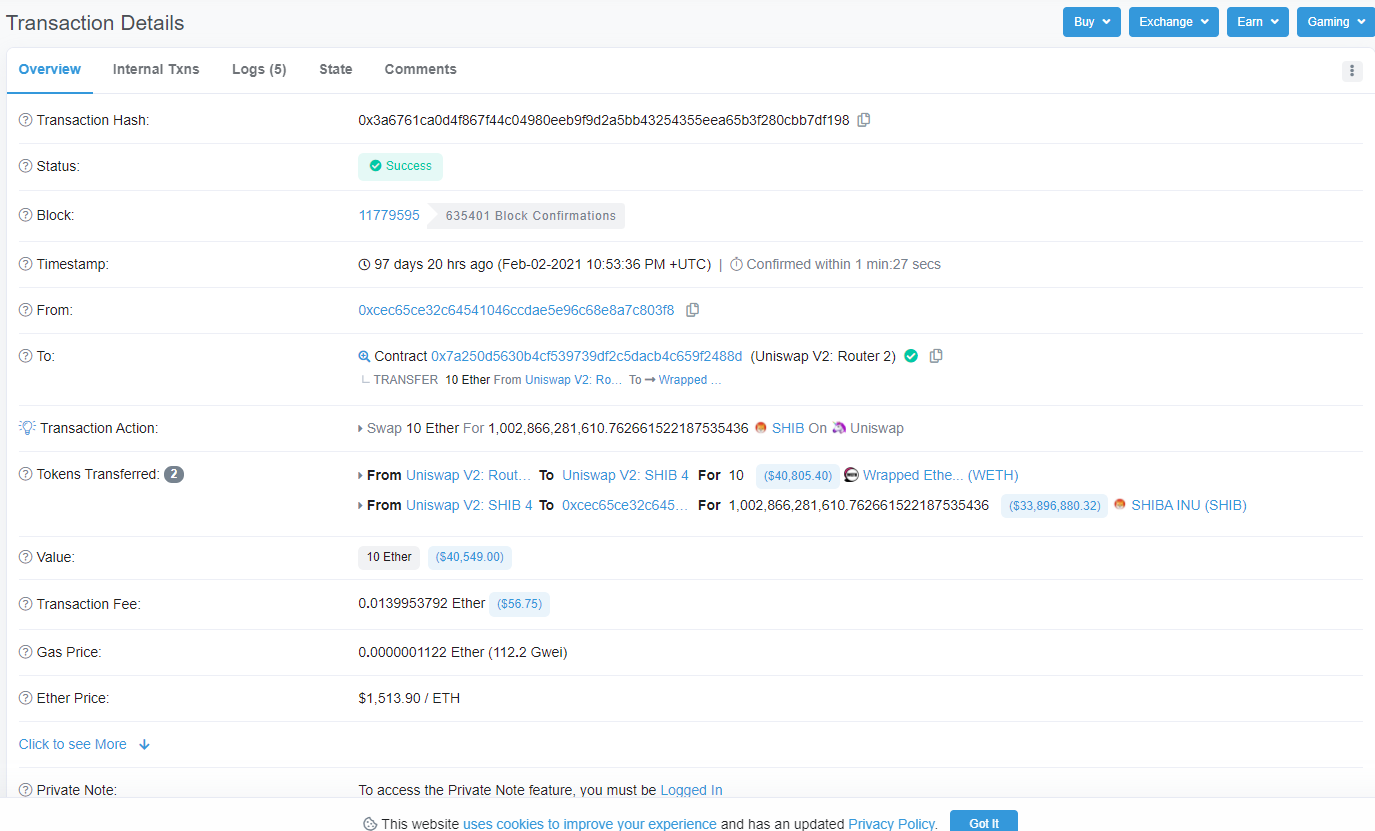
Task: Click help icon beside Timestamp label
Action: 26,264
